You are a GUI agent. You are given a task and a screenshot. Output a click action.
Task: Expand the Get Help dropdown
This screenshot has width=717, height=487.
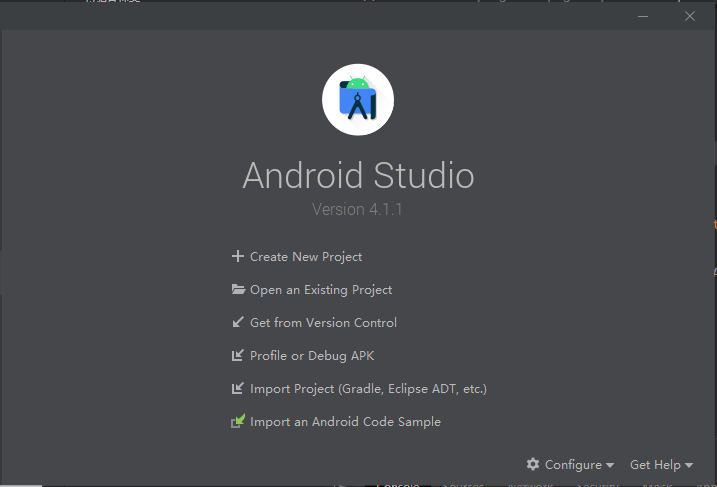pos(661,465)
